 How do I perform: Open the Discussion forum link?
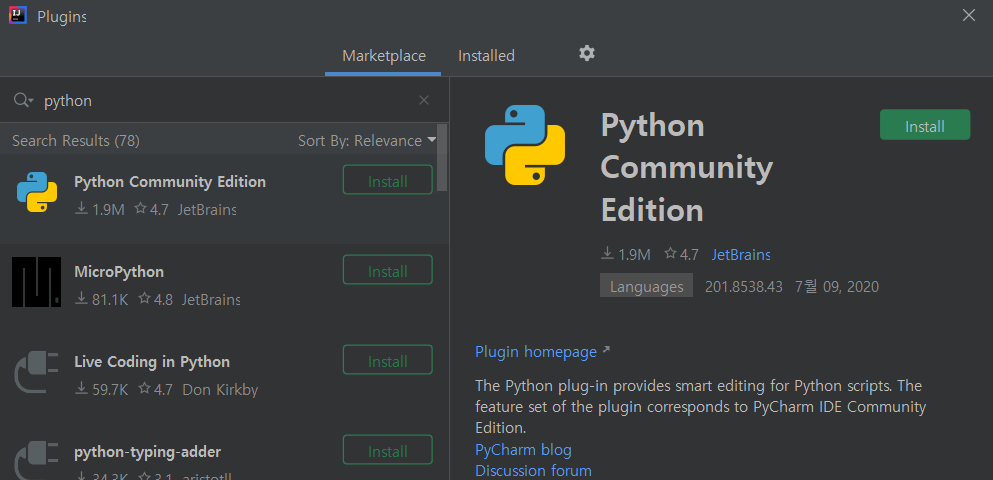click(533, 471)
